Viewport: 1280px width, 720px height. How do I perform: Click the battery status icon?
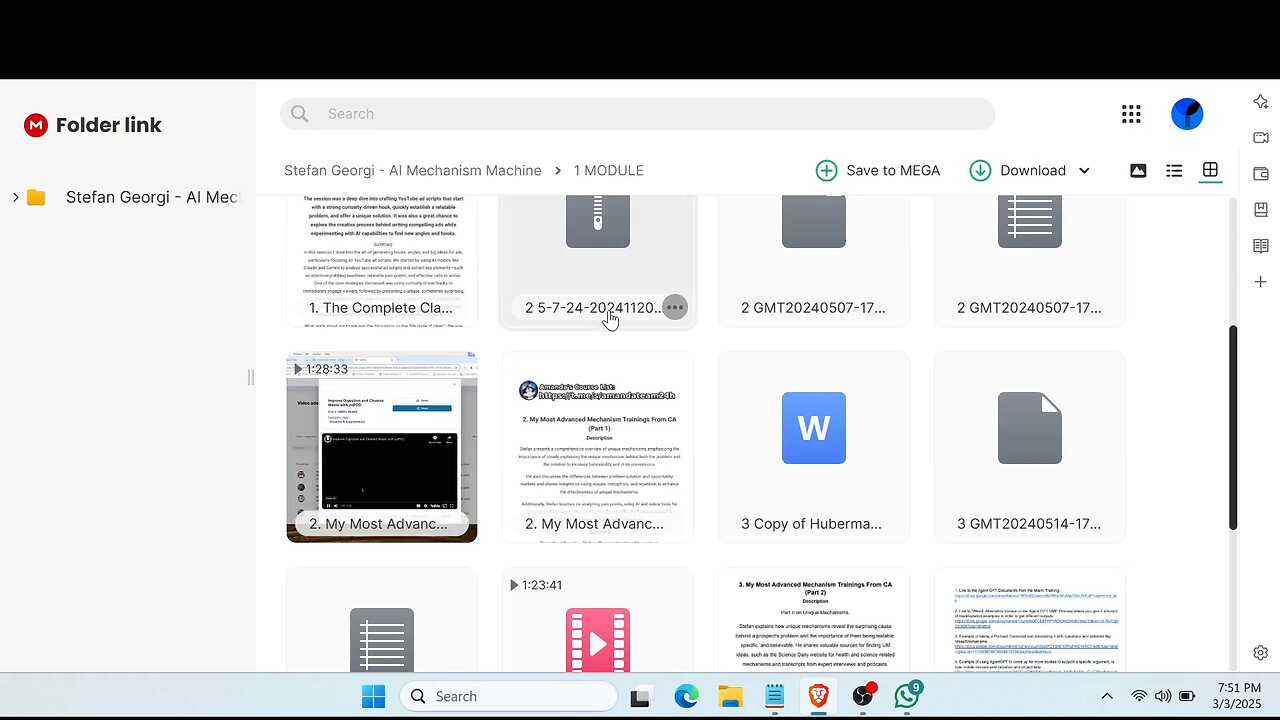pyautogui.click(x=1187, y=696)
